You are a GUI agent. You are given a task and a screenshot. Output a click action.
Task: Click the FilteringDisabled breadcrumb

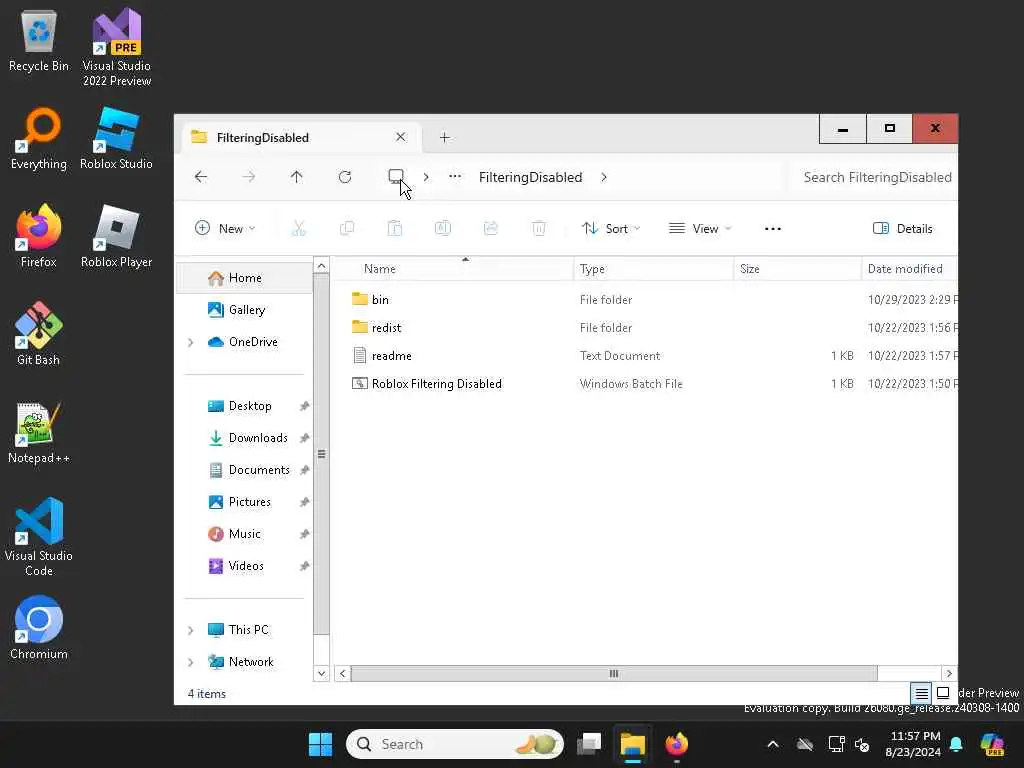coord(530,177)
